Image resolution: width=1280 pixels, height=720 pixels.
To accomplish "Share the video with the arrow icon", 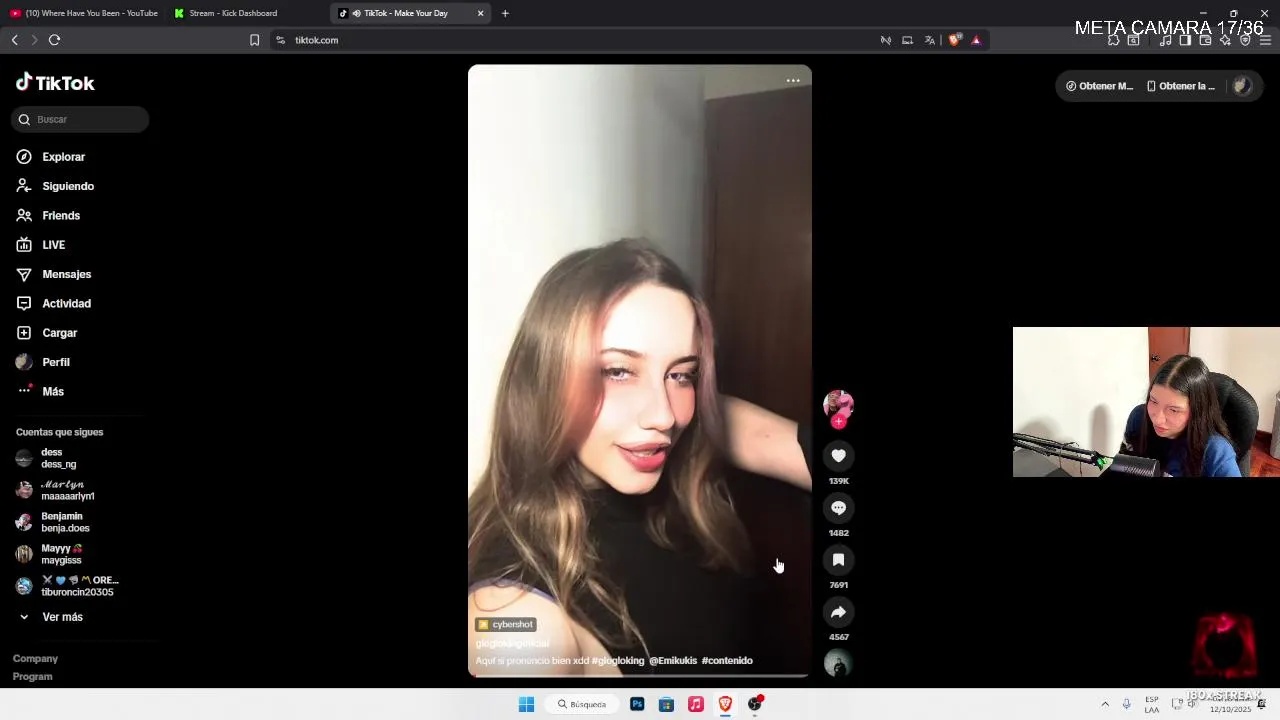I will pyautogui.click(x=838, y=612).
